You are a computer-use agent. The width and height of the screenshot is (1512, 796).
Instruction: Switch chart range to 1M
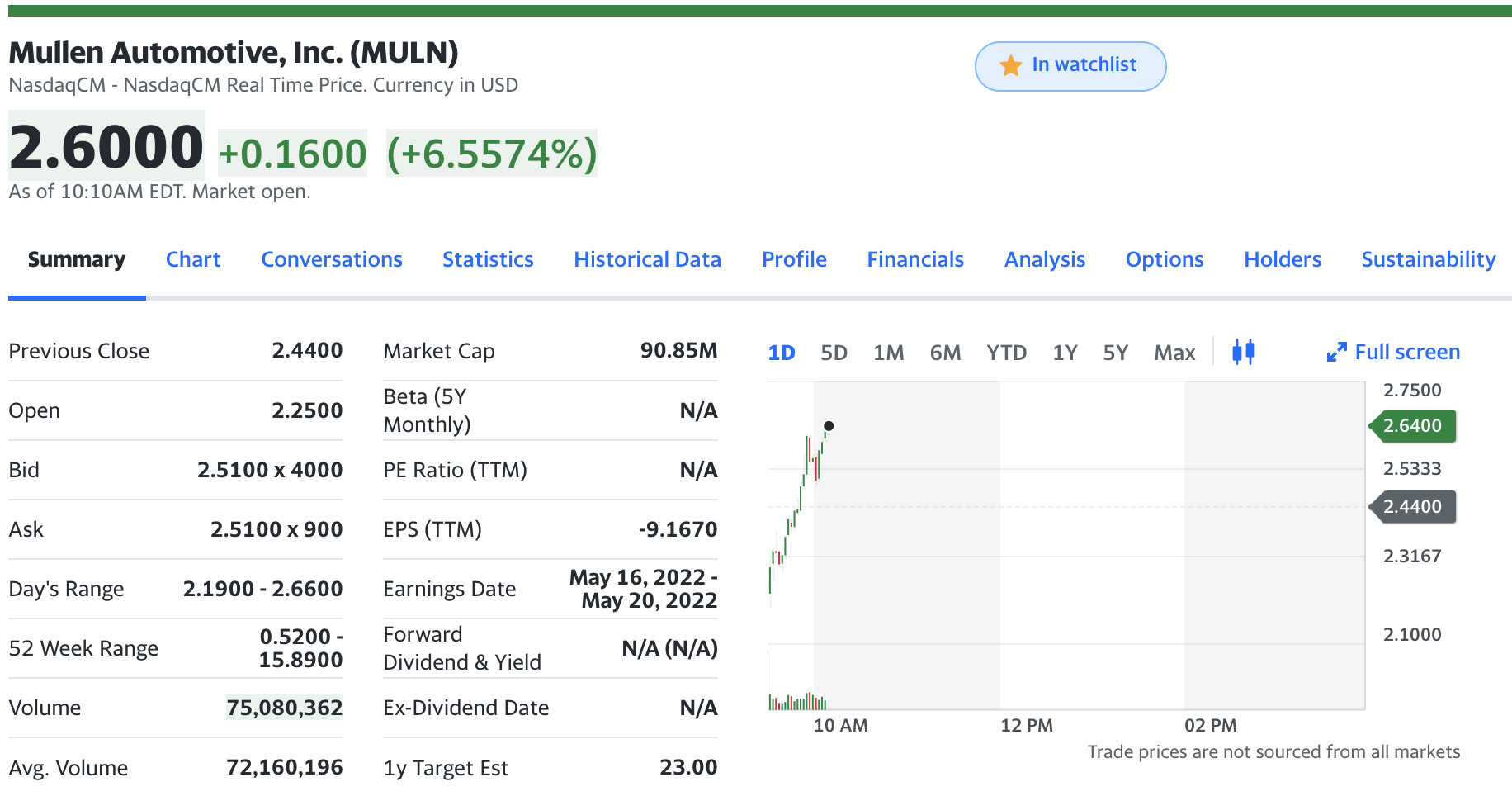point(888,353)
